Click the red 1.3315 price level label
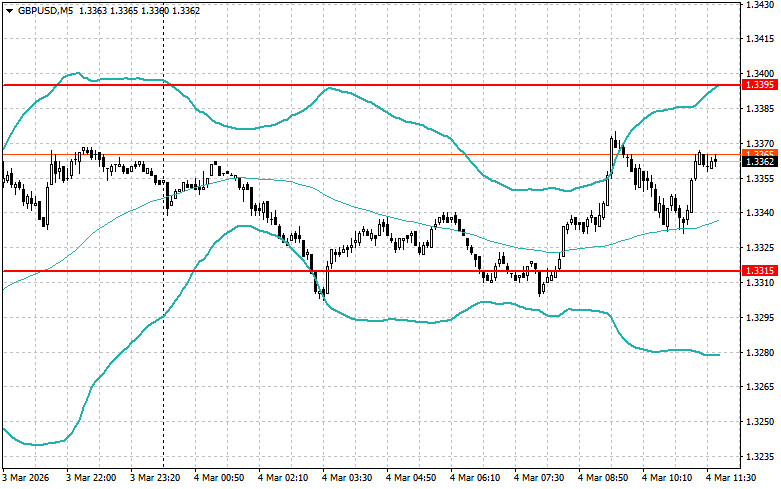 [x=759, y=271]
